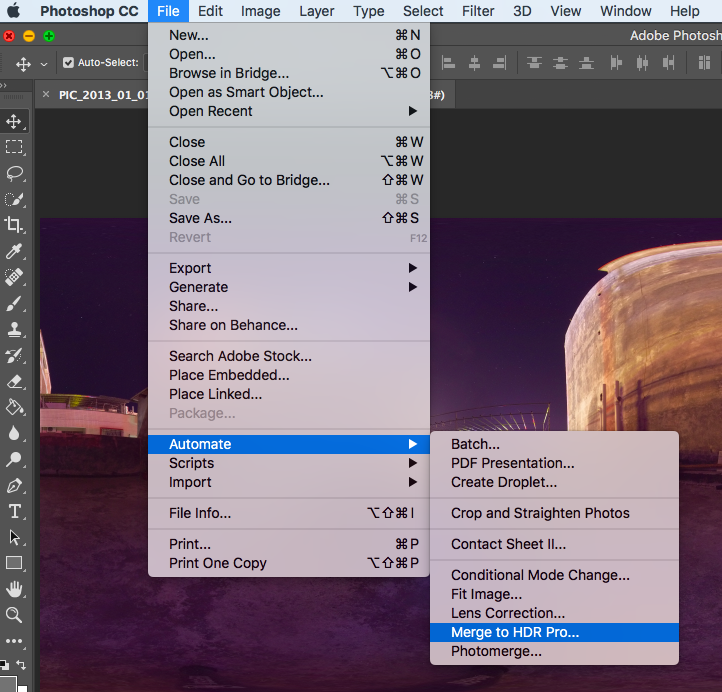Click the default colors mini icon
Screen dimensions: 722x692
(x=4, y=664)
